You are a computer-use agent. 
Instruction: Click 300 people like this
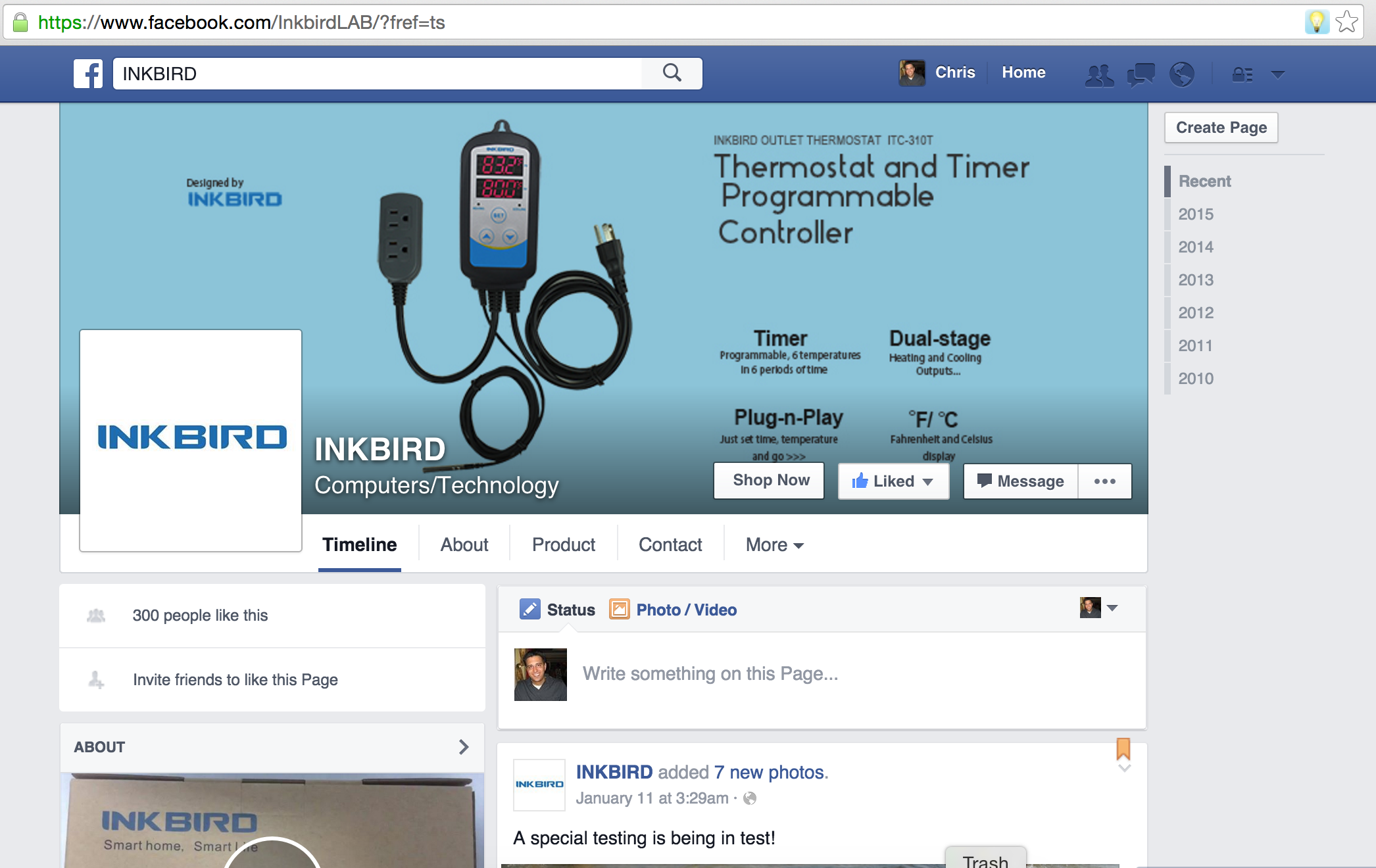(x=200, y=615)
